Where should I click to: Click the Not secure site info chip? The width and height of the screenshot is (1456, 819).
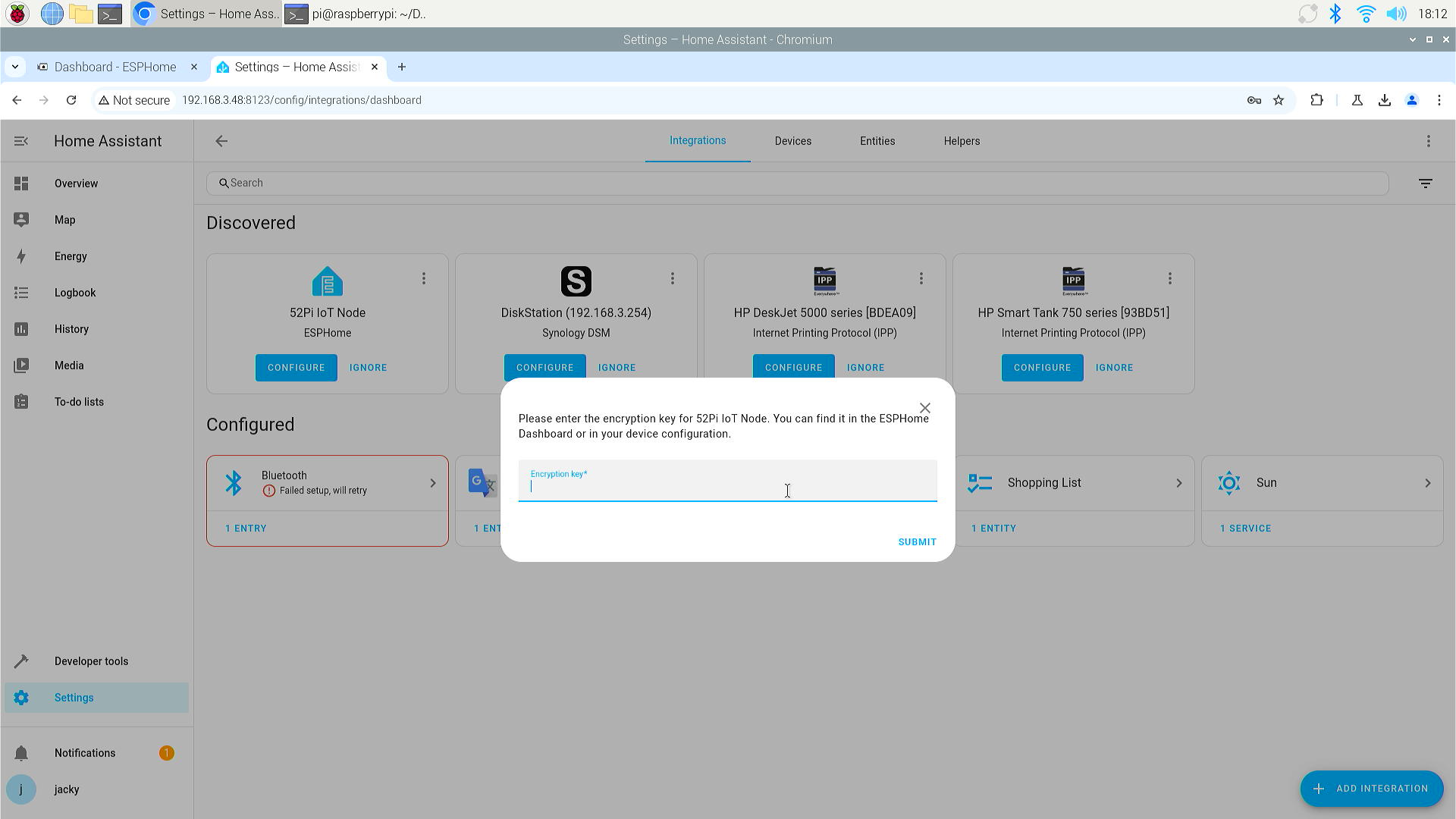[x=134, y=100]
